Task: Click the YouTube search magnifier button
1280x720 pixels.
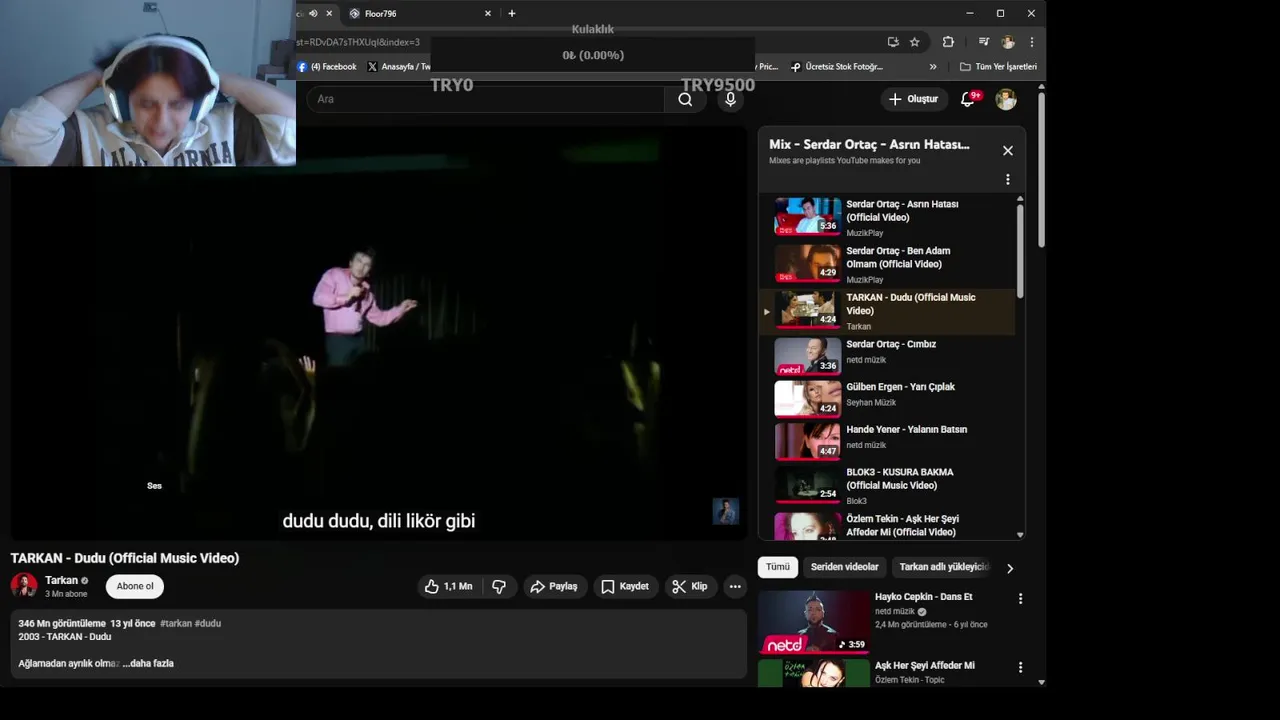Action: (685, 99)
